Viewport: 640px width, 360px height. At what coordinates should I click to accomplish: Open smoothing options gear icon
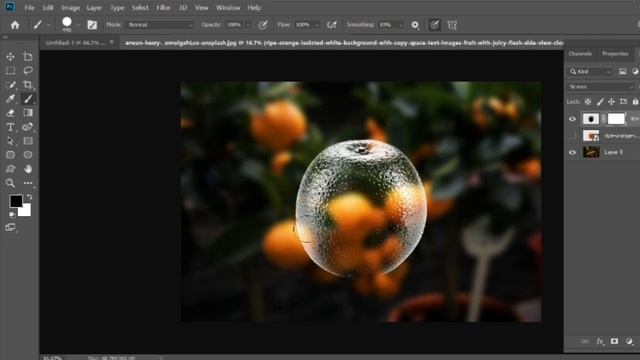415,25
